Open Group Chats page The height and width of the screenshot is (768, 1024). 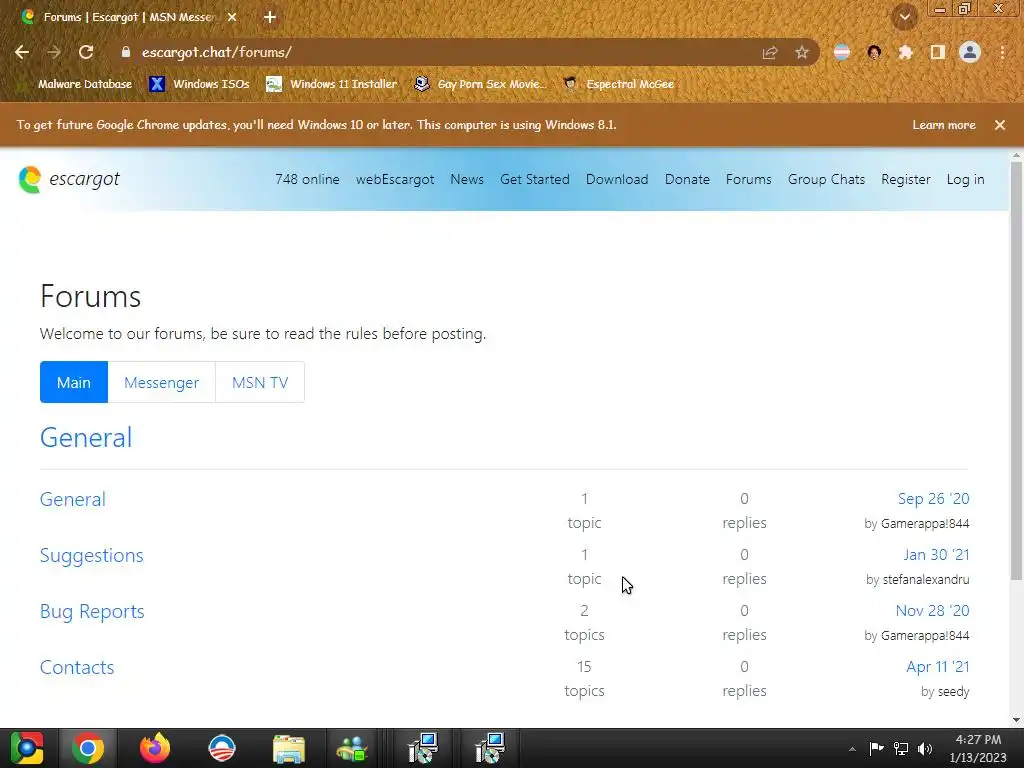pyautogui.click(x=826, y=180)
